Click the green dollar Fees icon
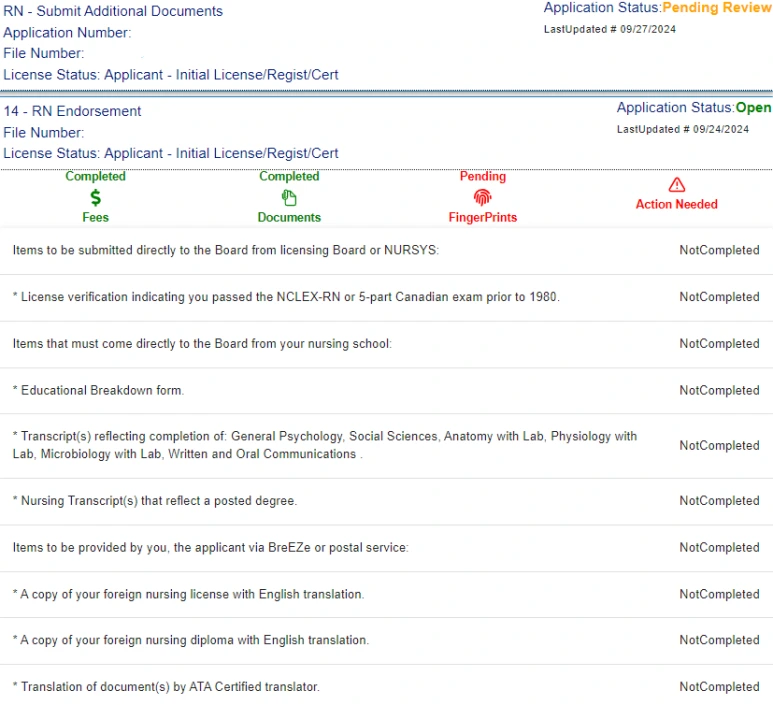The image size is (773, 705). pyautogui.click(x=96, y=198)
